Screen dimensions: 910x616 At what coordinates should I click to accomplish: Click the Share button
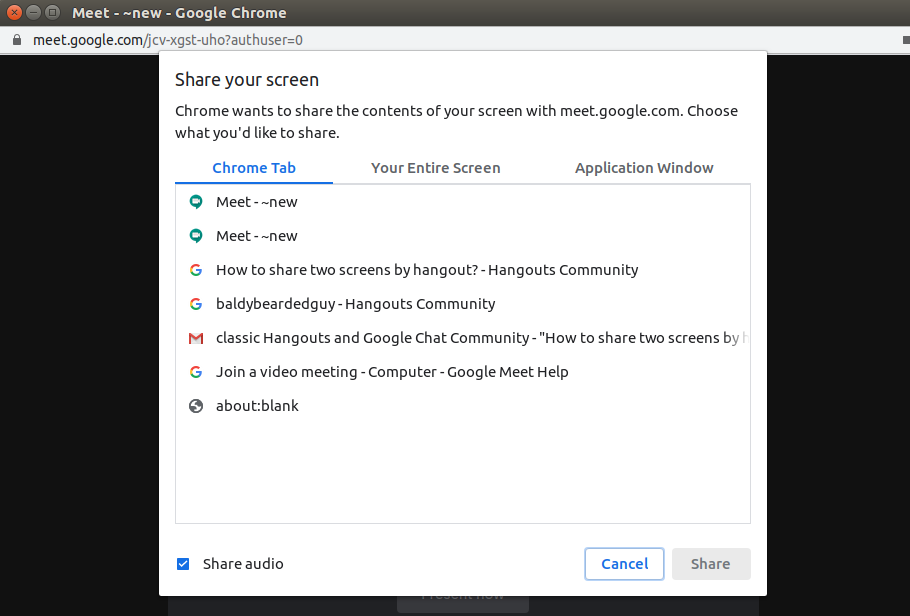pyautogui.click(x=710, y=564)
